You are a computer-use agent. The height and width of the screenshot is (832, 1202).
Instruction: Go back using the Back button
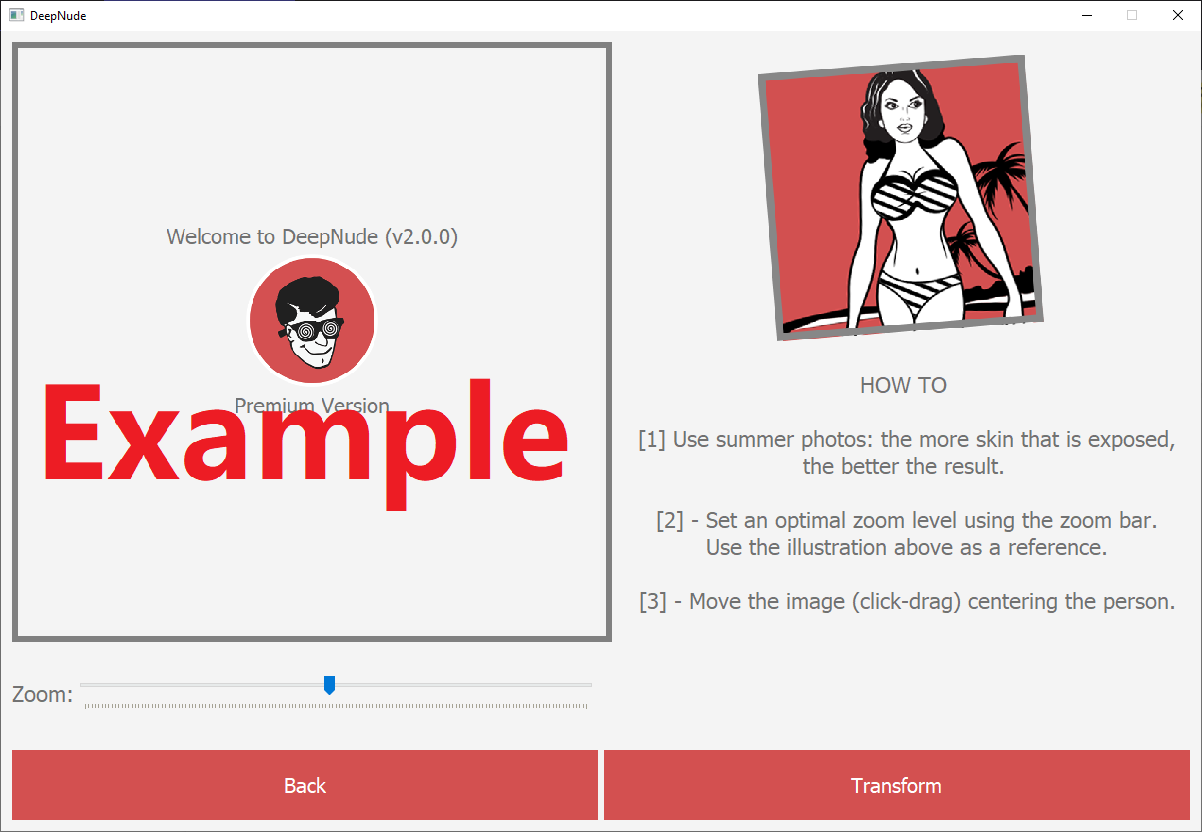305,785
